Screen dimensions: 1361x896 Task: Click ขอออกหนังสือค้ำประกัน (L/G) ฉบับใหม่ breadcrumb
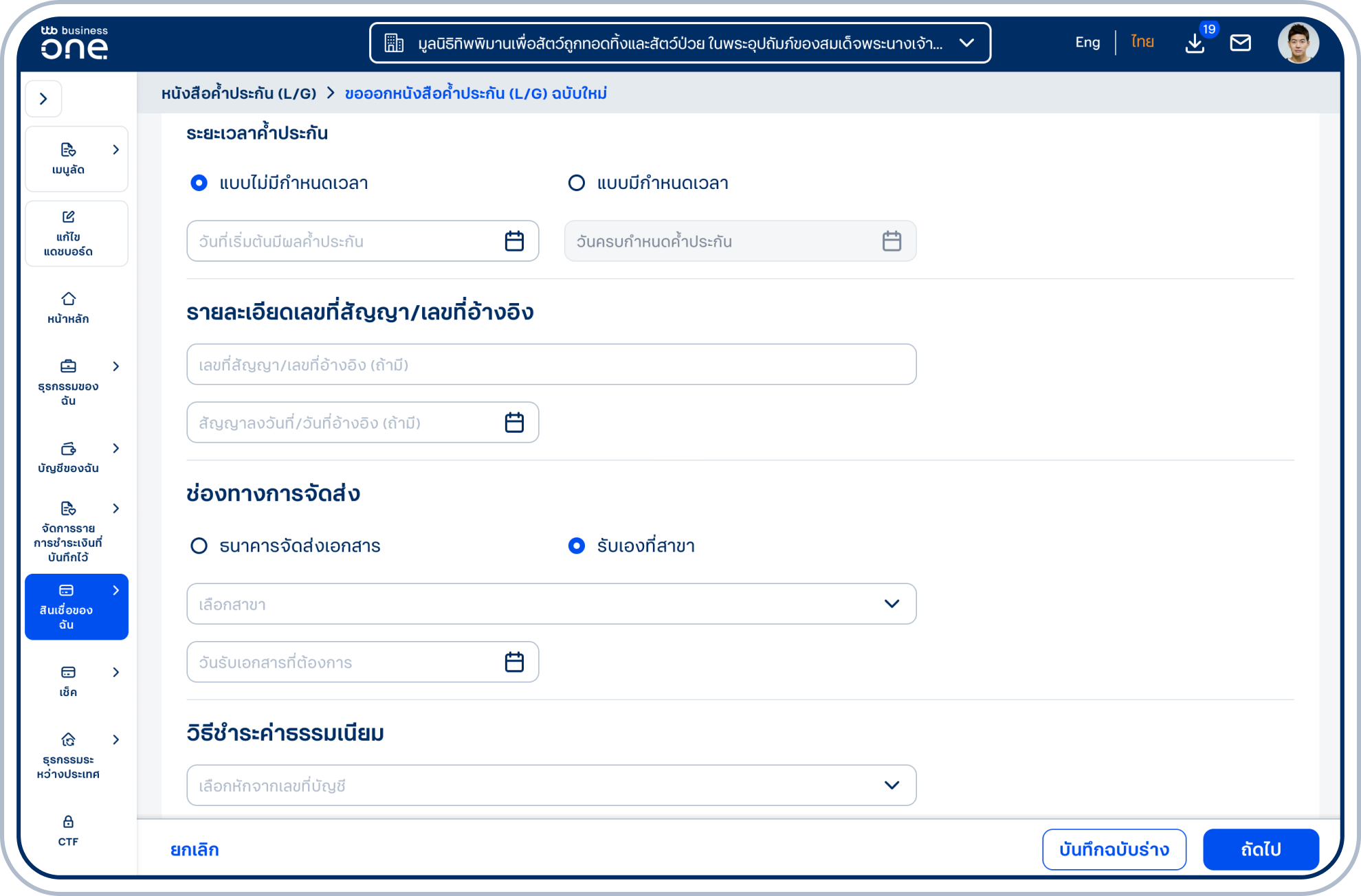(x=476, y=93)
